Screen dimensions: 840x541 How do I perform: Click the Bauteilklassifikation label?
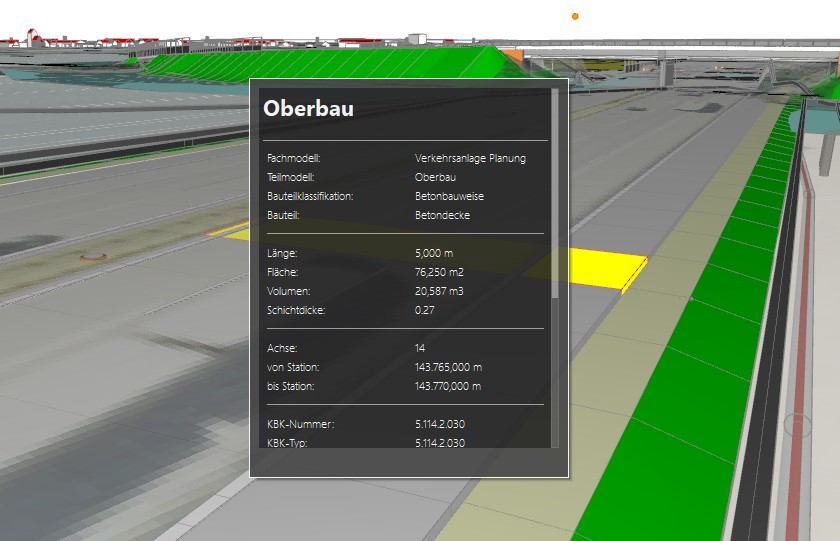[310, 196]
